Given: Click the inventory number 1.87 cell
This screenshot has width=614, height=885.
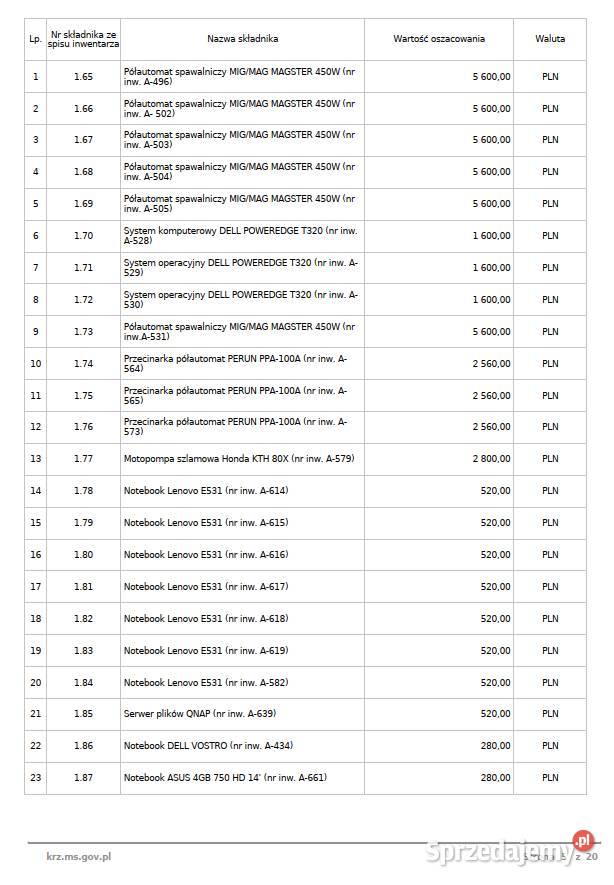Looking at the screenshot, I should pyautogui.click(x=83, y=778).
